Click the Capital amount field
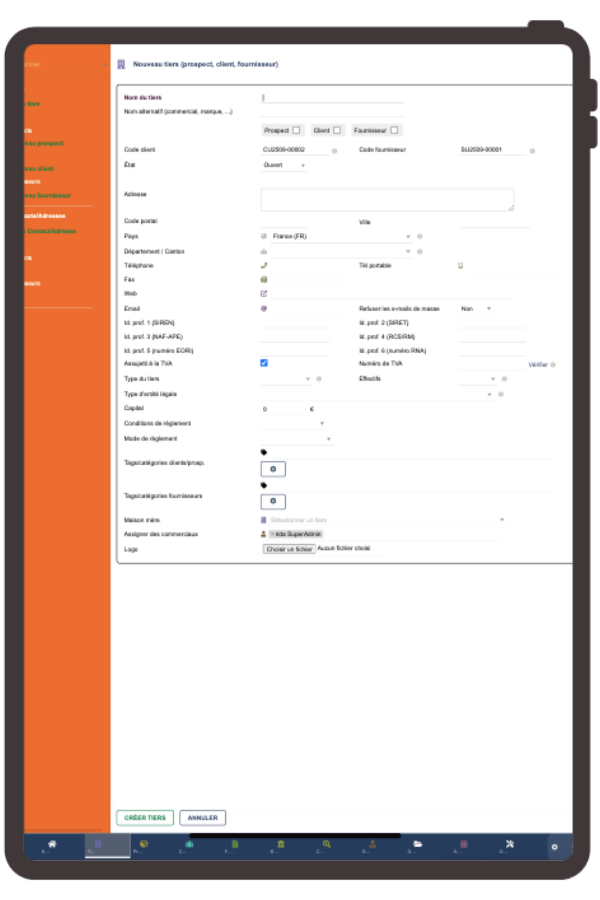The height and width of the screenshot is (900, 600). coord(284,409)
